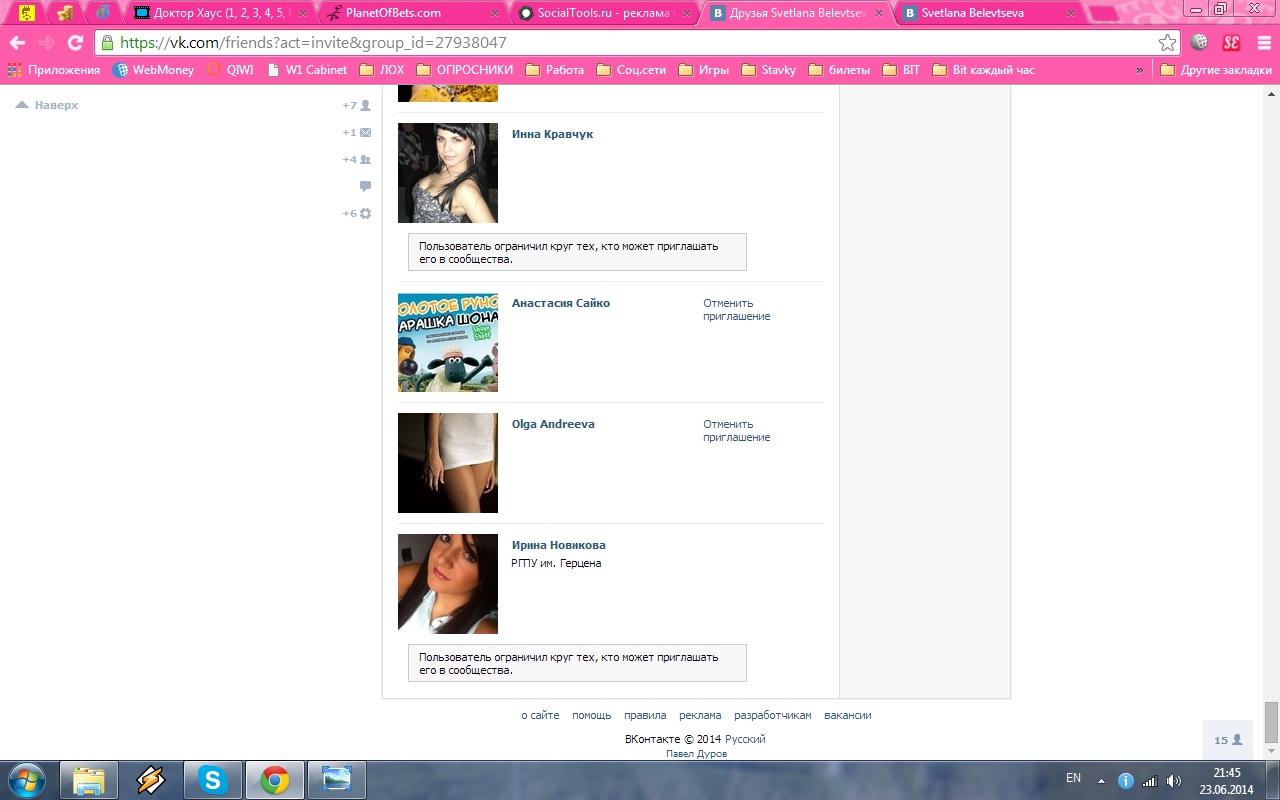Open W1 Cabinet bookmark
1280x800 pixels.
307,70
